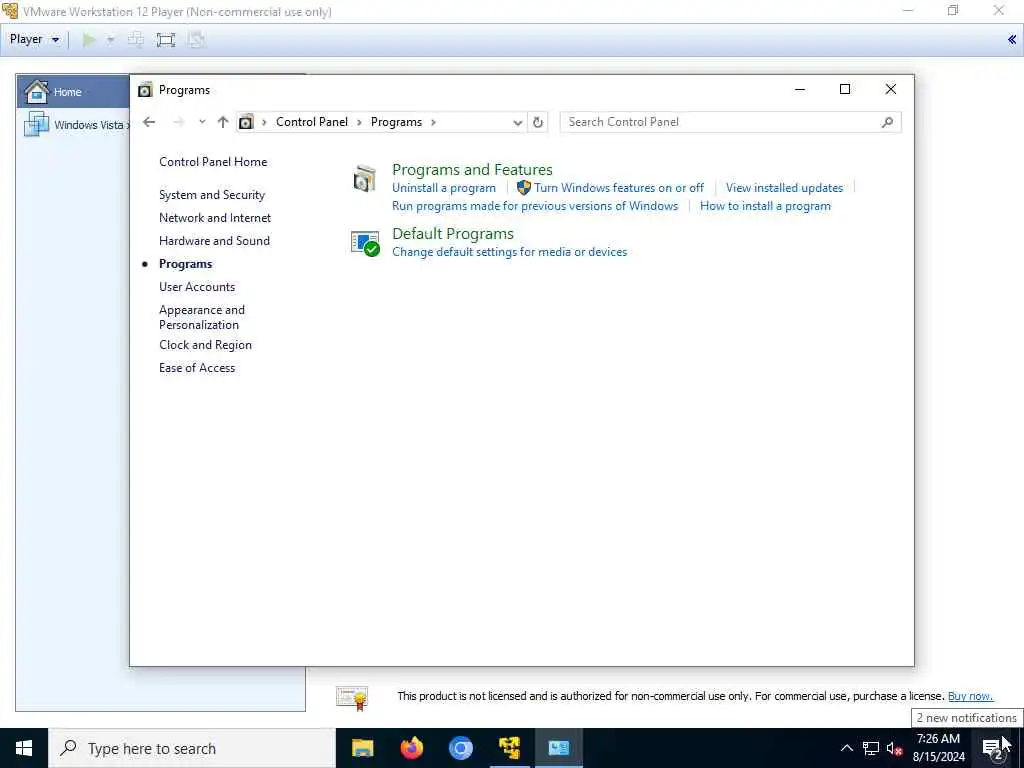Click the muted volume tray icon

click(894, 748)
